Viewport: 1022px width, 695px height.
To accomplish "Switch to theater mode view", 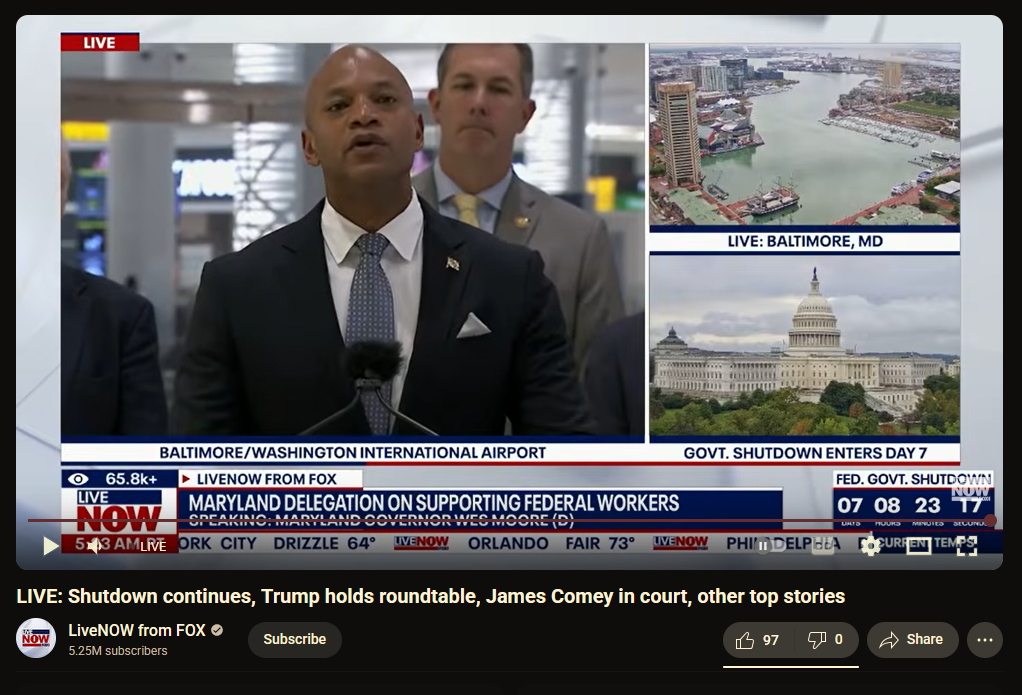I will click(918, 546).
